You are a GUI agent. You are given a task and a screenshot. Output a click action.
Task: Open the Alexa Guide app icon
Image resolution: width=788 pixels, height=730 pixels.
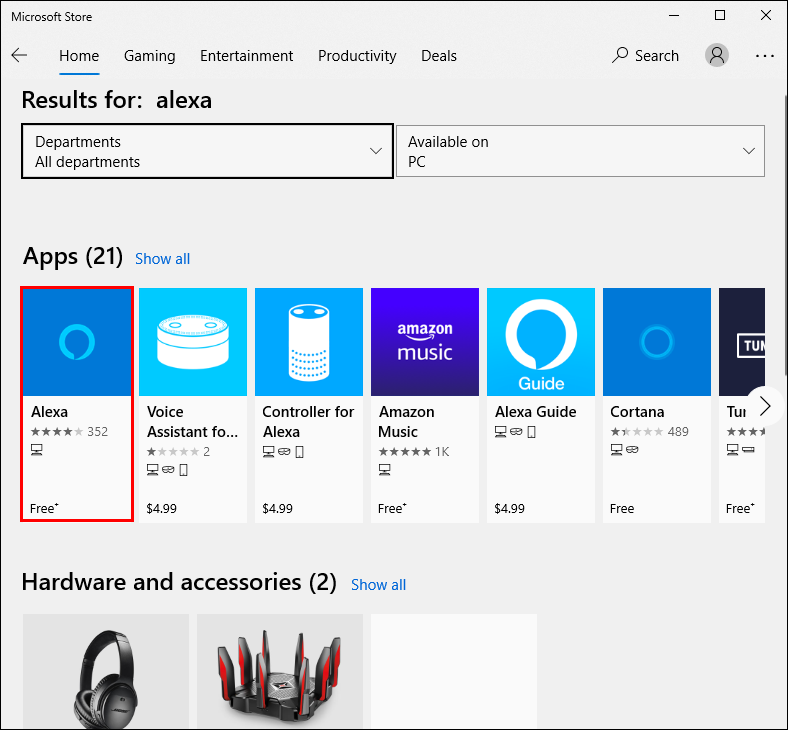[541, 342]
